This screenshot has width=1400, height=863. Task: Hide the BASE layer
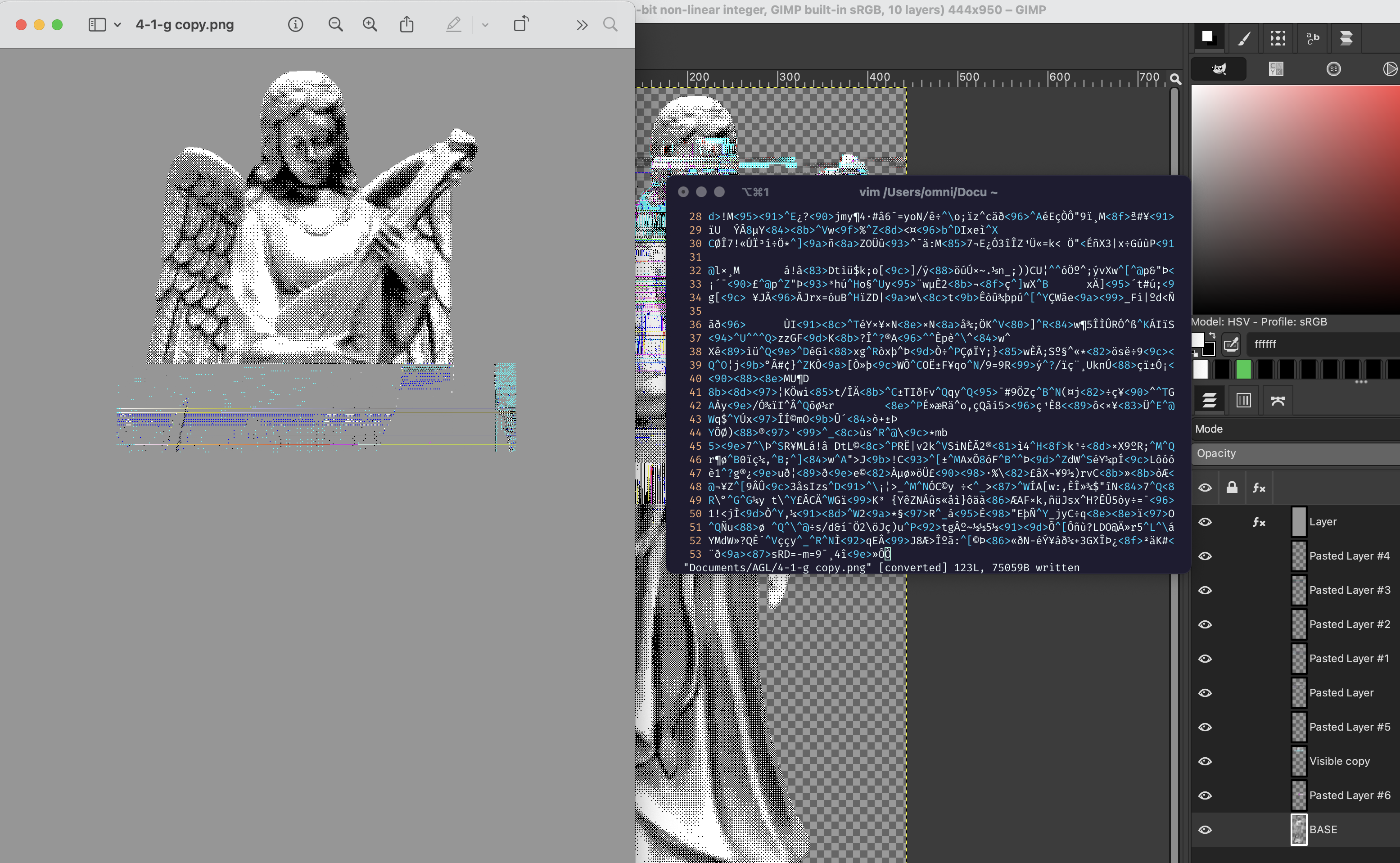tap(1205, 829)
